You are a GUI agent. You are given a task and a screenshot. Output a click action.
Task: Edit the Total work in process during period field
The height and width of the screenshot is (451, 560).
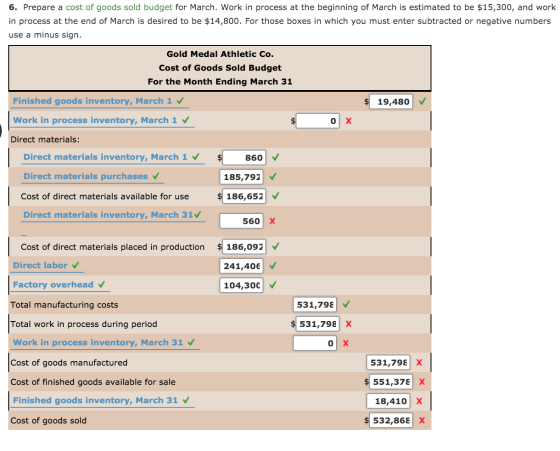tap(318, 324)
